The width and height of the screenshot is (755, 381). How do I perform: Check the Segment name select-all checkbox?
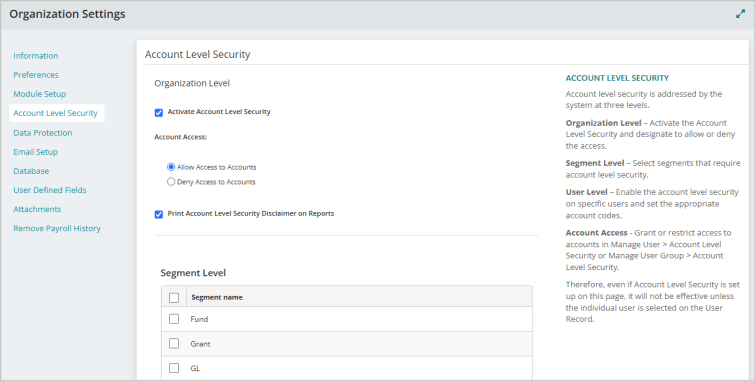[x=174, y=298]
